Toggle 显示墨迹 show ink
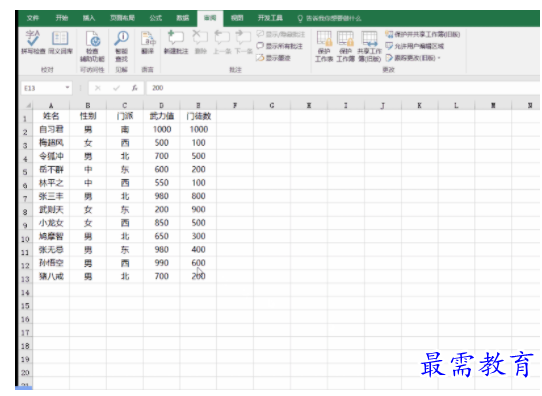The width and height of the screenshot is (542, 396). pos(273,58)
